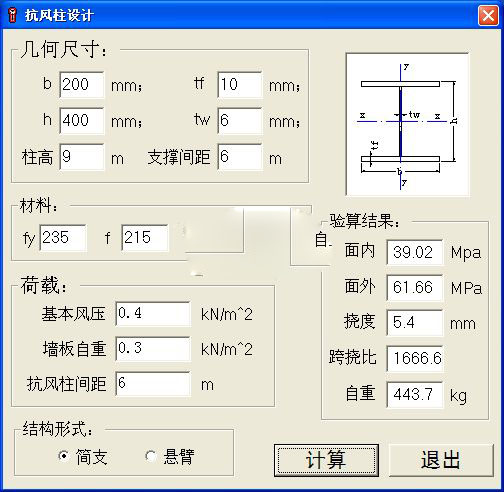Click the 抗风柱间距 input field
Viewport: 504px width, 492px height.
[153, 384]
